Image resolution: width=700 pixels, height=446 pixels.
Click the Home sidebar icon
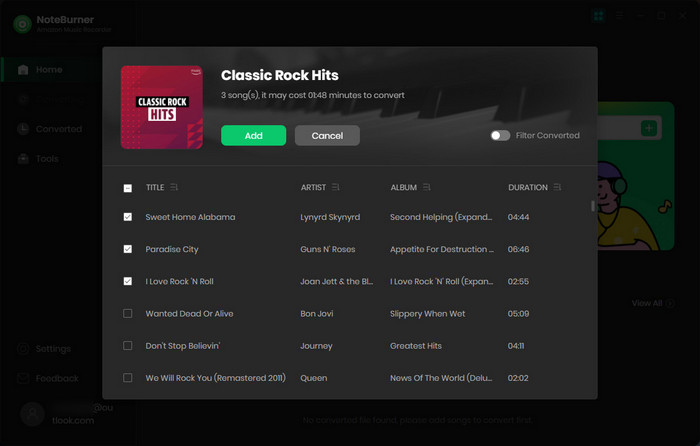[23, 70]
